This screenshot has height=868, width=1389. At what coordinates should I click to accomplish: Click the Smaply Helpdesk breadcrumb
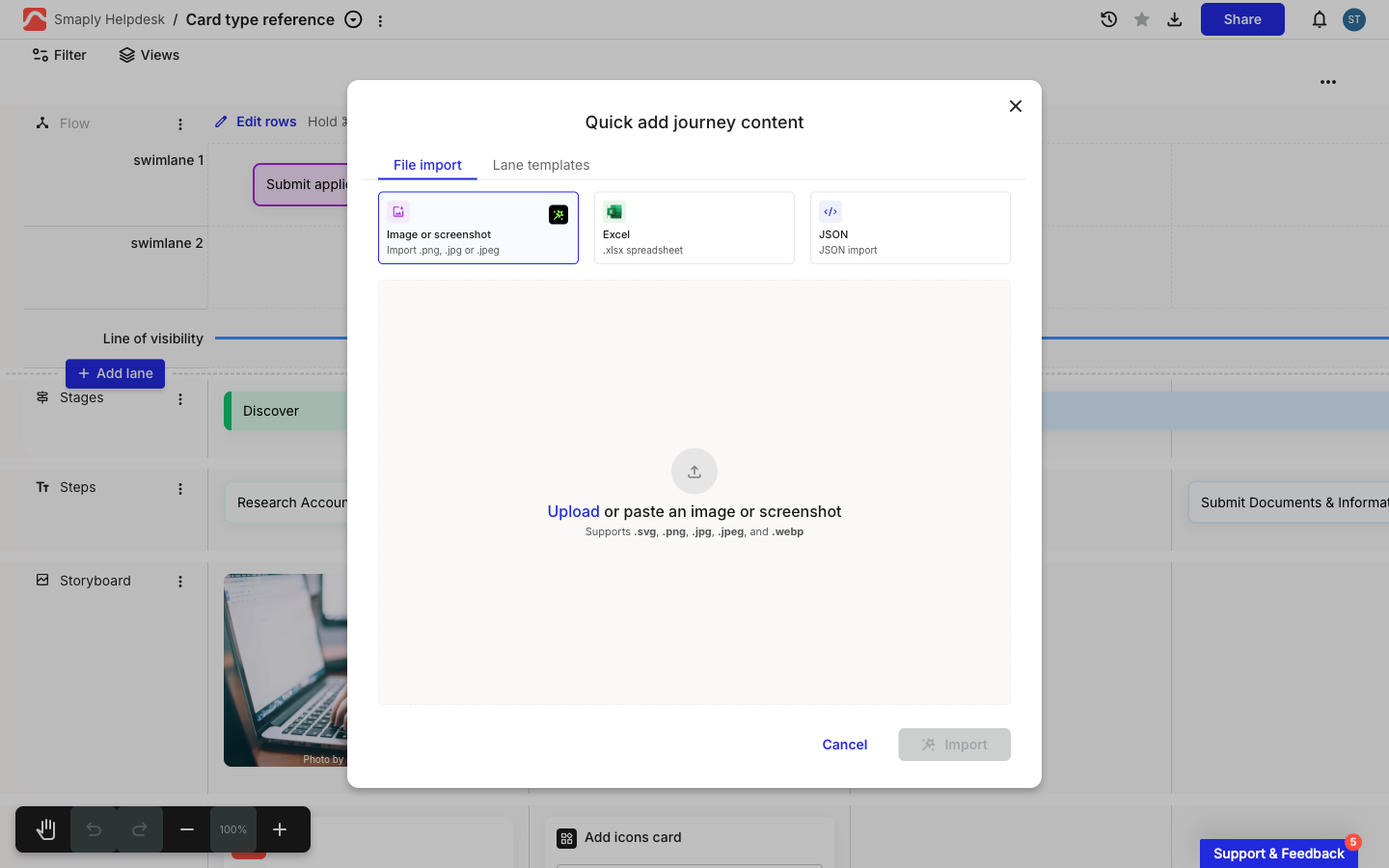click(109, 19)
